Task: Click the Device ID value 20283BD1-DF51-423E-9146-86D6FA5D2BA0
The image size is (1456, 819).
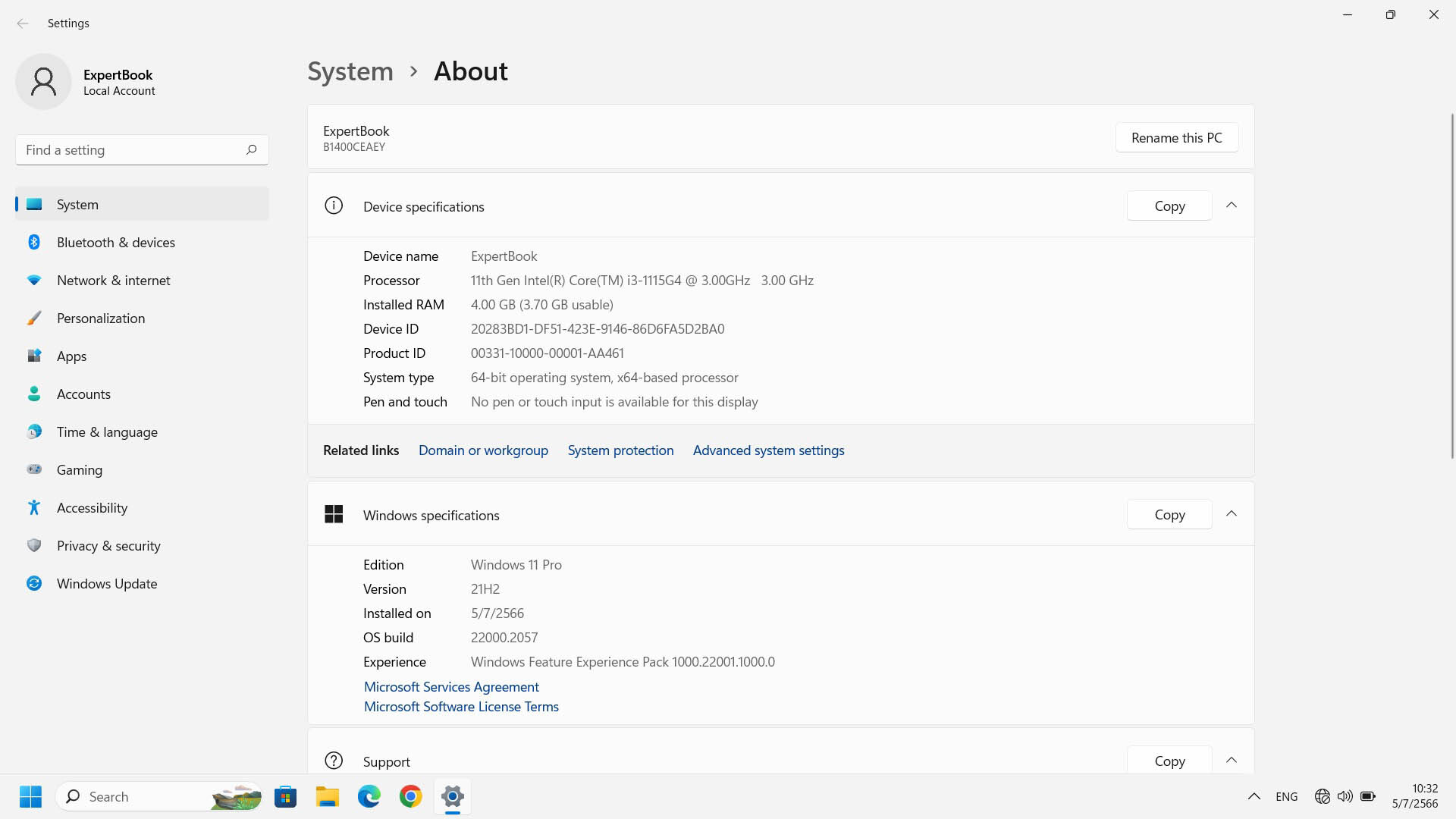Action: point(598,328)
